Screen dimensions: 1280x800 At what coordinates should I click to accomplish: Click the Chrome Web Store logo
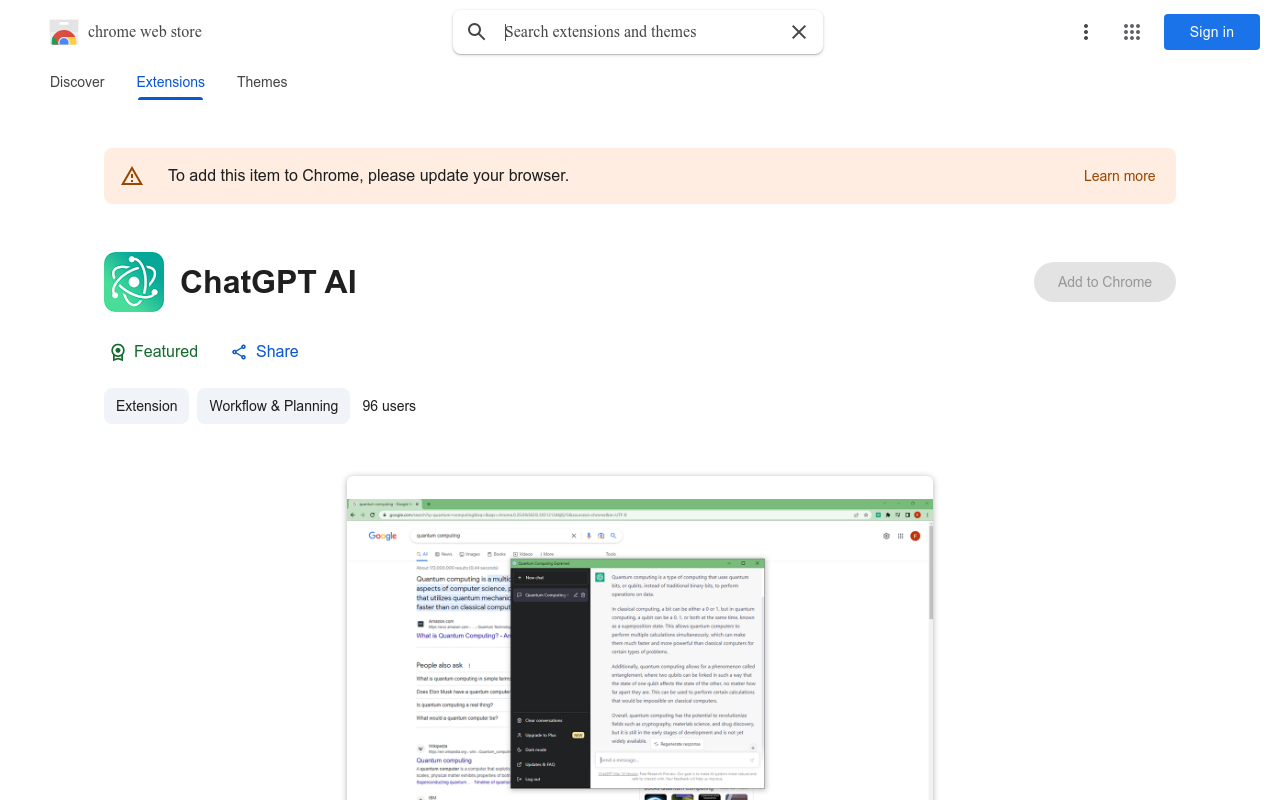click(64, 33)
